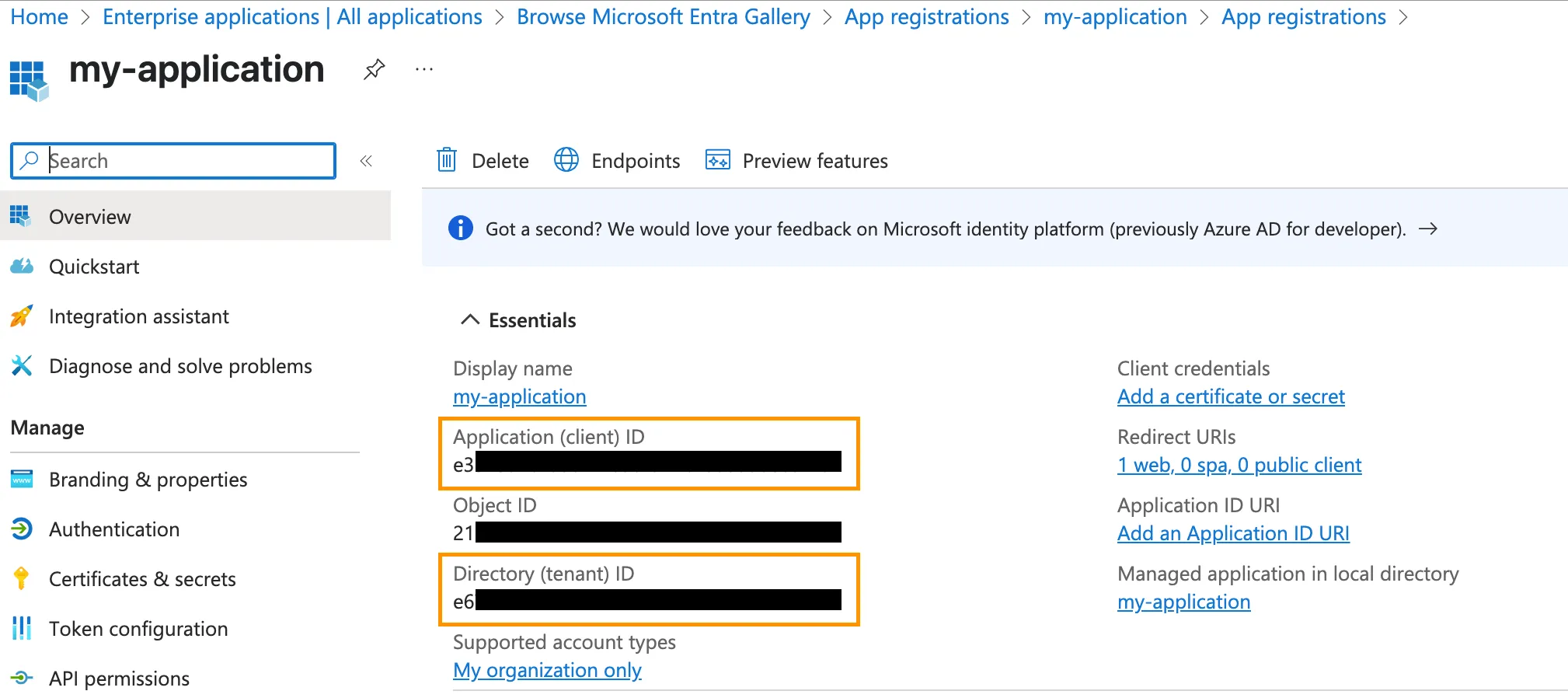Click the Delete trash icon

click(x=447, y=160)
